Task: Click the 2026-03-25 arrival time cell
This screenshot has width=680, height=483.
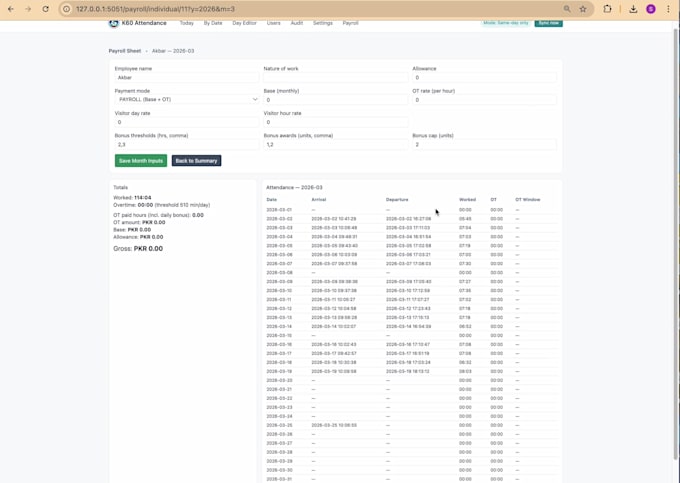Action: (x=334, y=425)
